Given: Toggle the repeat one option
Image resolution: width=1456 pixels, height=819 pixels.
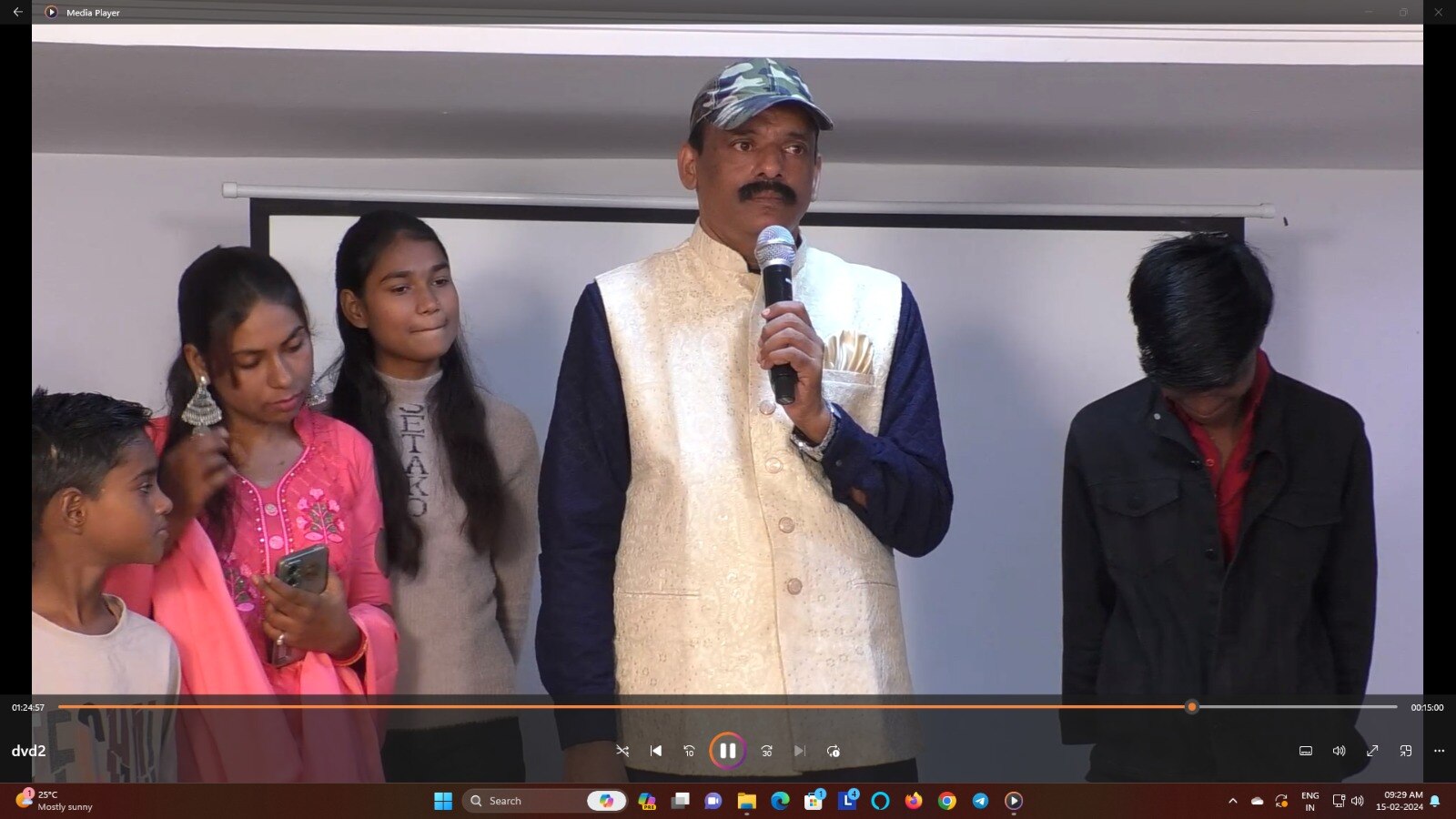Looking at the screenshot, I should pyautogui.click(x=833, y=751).
